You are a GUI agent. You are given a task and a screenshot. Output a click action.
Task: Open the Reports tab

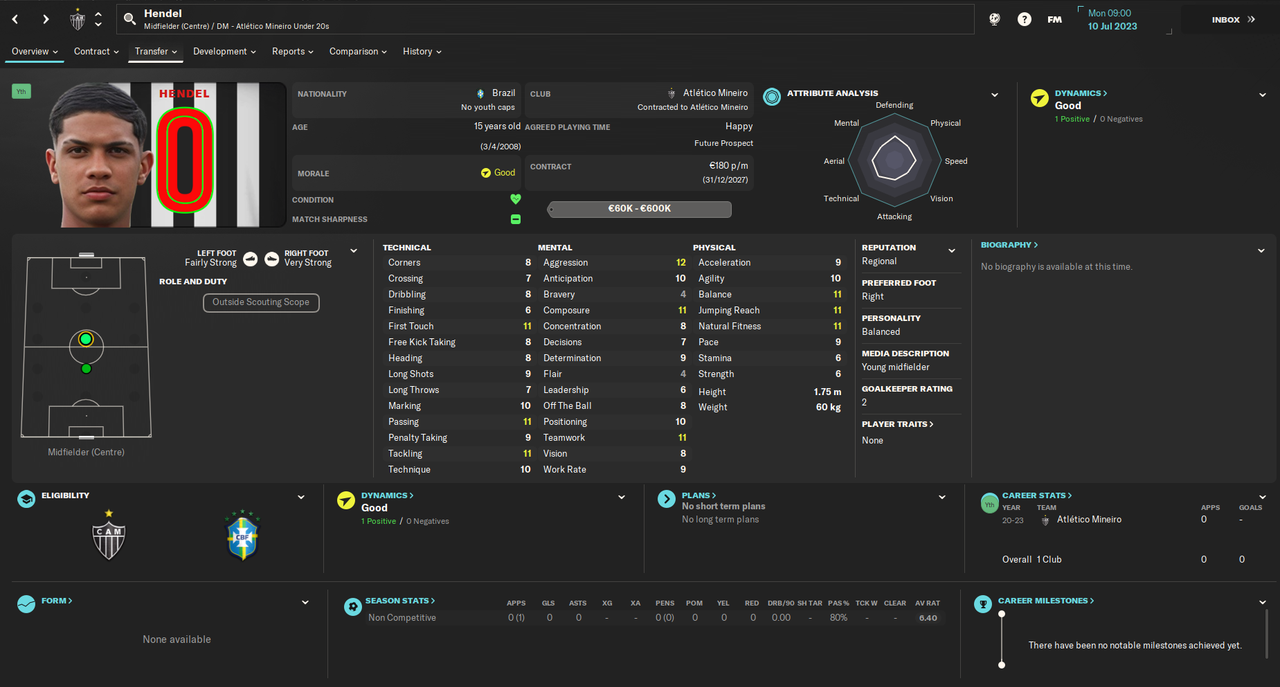293,51
